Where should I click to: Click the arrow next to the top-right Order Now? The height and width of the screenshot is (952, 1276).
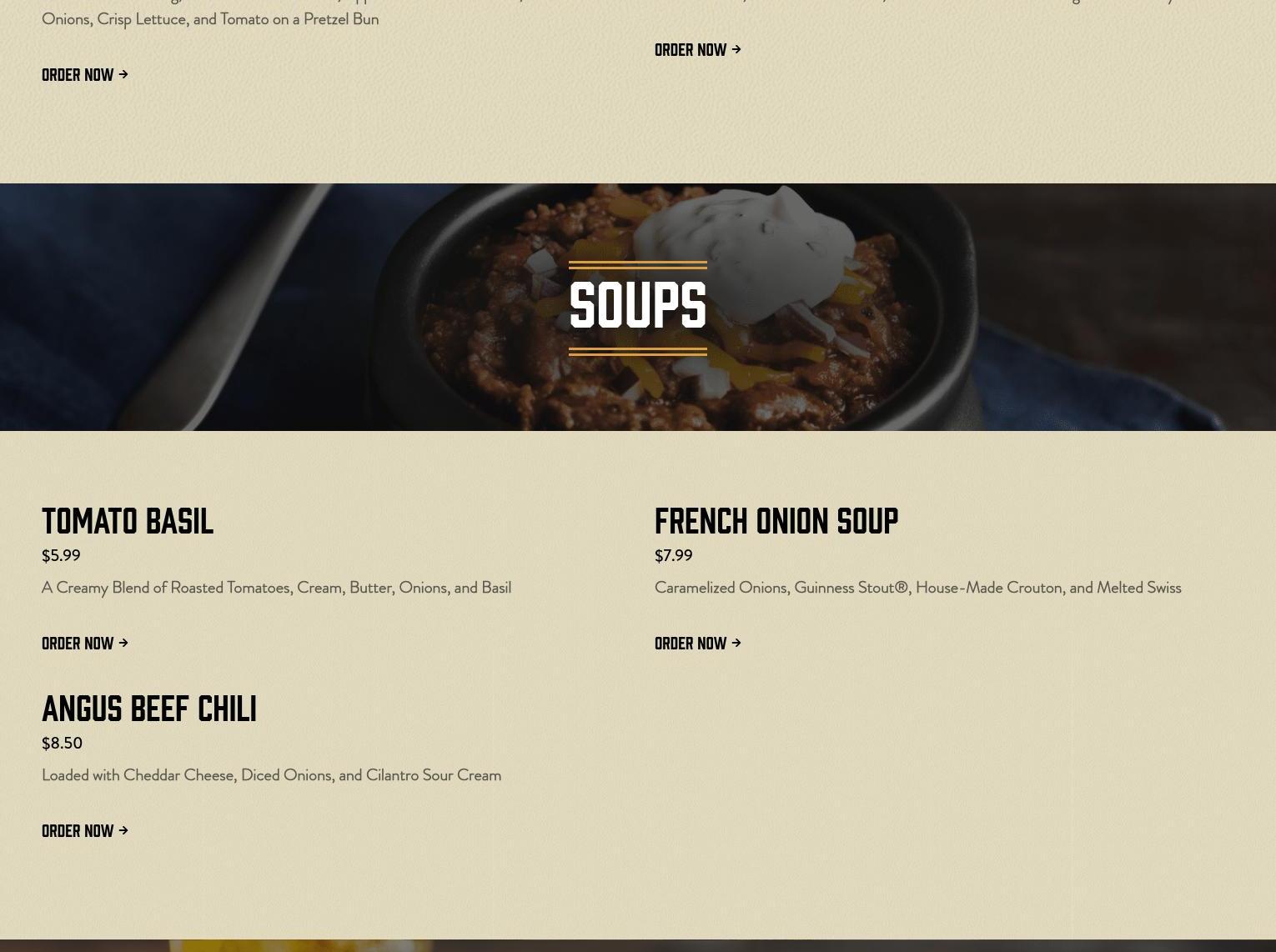(x=736, y=49)
